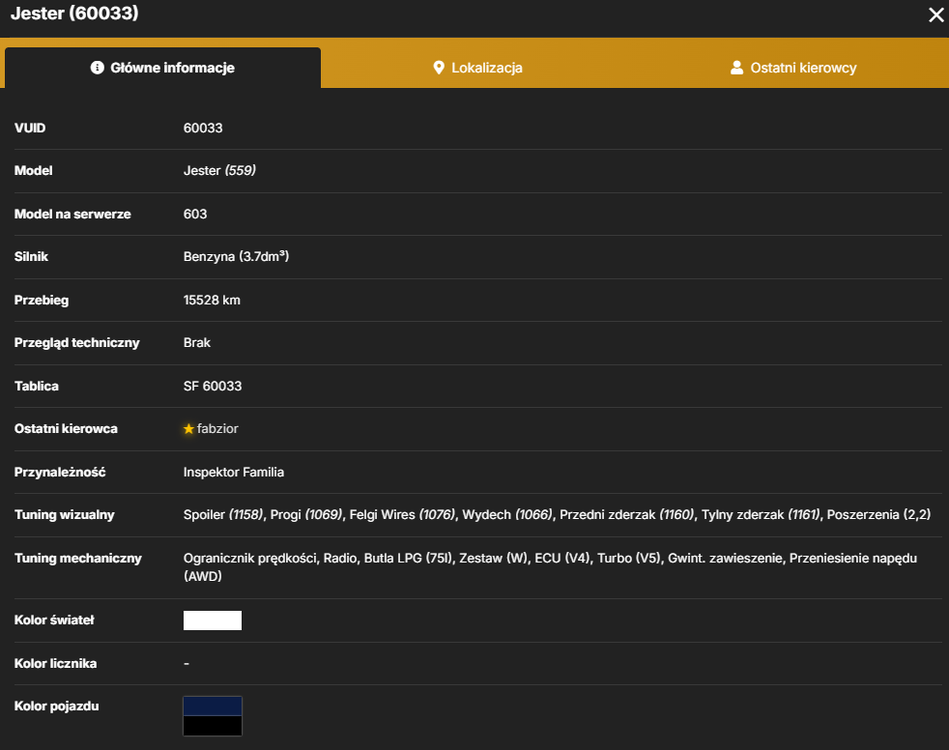
Task: Click the Inspektor Familia affiliation text
Action: pos(234,472)
